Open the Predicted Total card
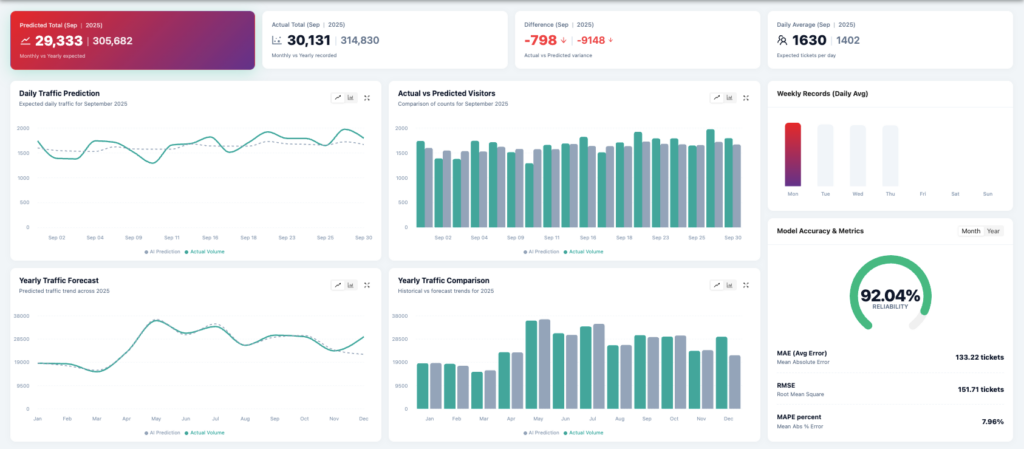Viewport: 1024px width, 449px height. tap(132, 40)
